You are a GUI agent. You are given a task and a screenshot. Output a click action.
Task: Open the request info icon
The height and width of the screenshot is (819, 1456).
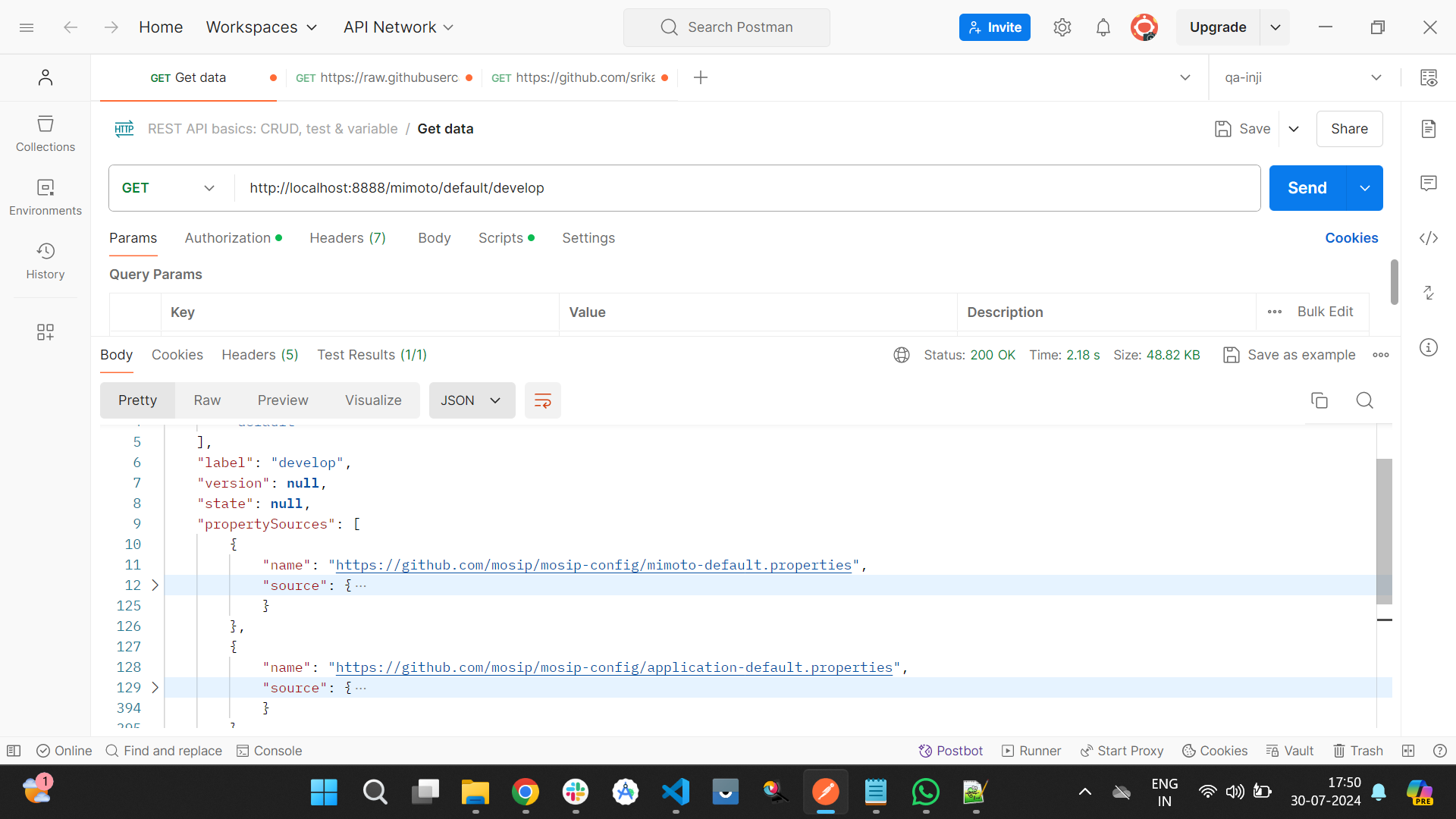click(x=1429, y=347)
